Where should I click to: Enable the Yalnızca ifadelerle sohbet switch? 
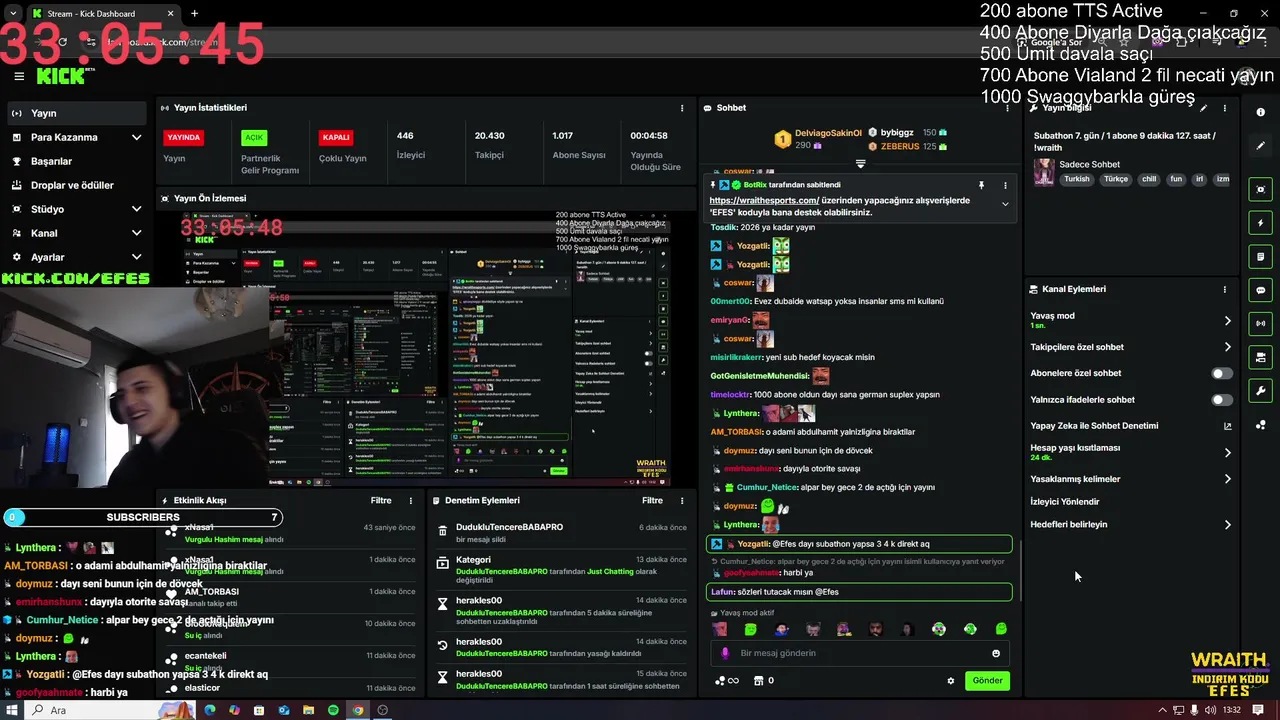pyautogui.click(x=1222, y=400)
